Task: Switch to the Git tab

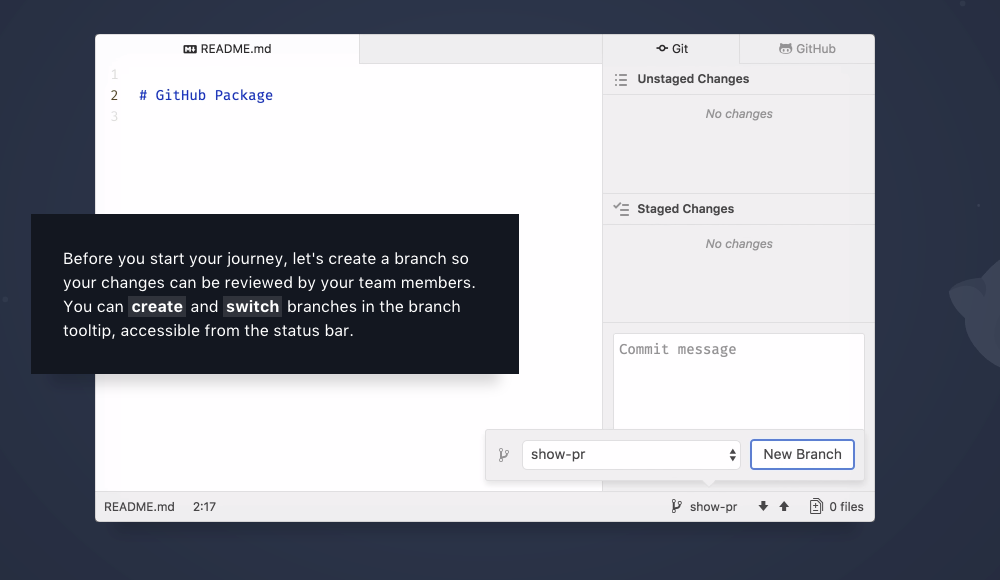Action: tap(672, 48)
